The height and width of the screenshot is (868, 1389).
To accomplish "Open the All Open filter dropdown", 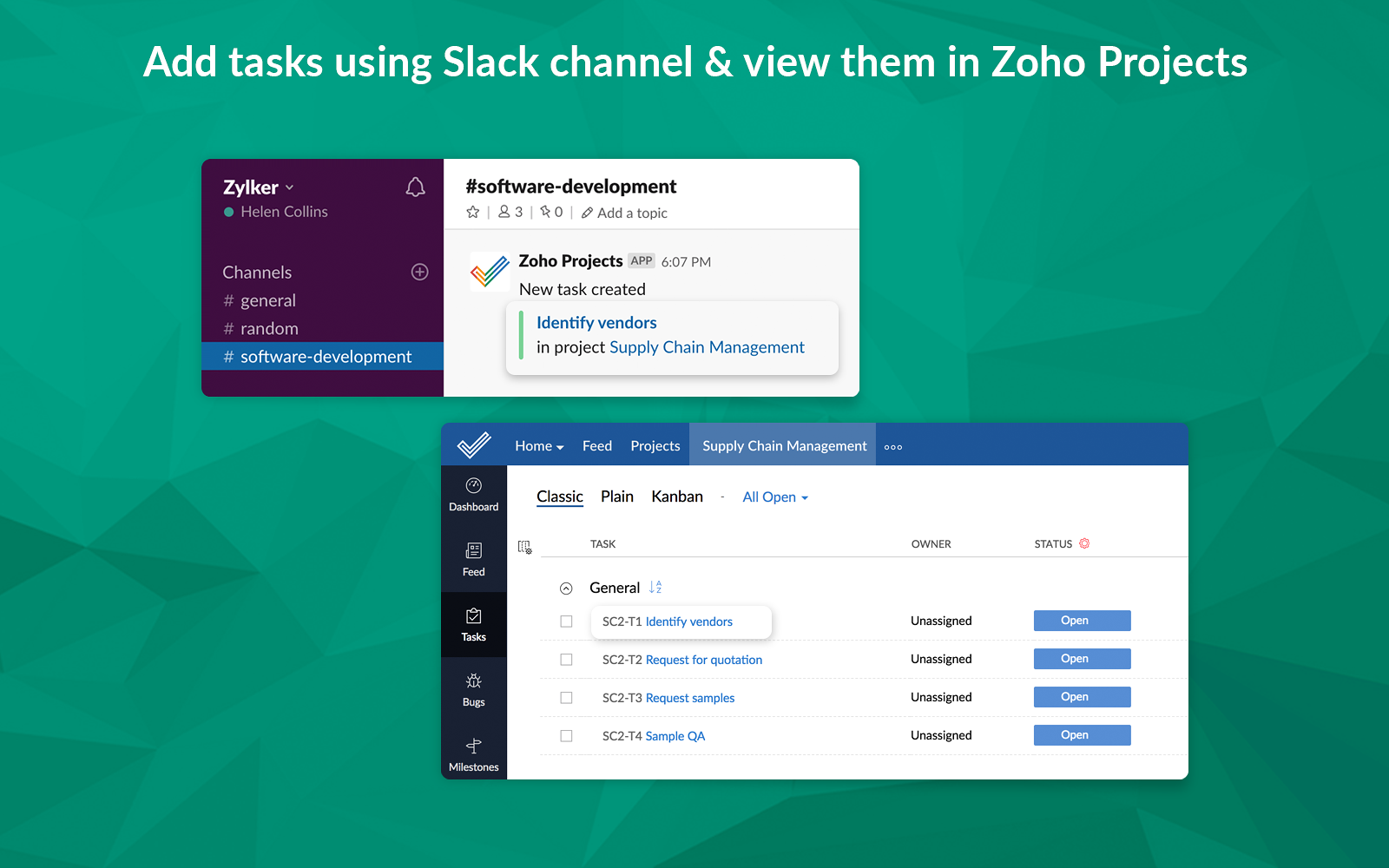I will [775, 497].
